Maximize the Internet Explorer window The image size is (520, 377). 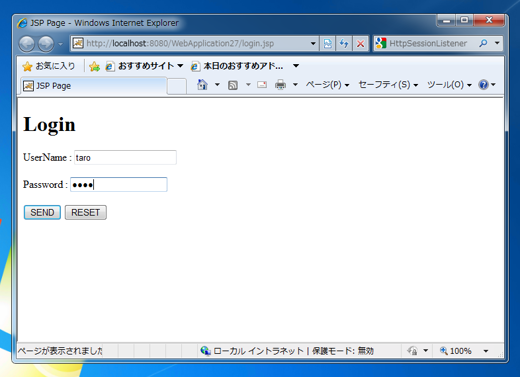point(464,21)
